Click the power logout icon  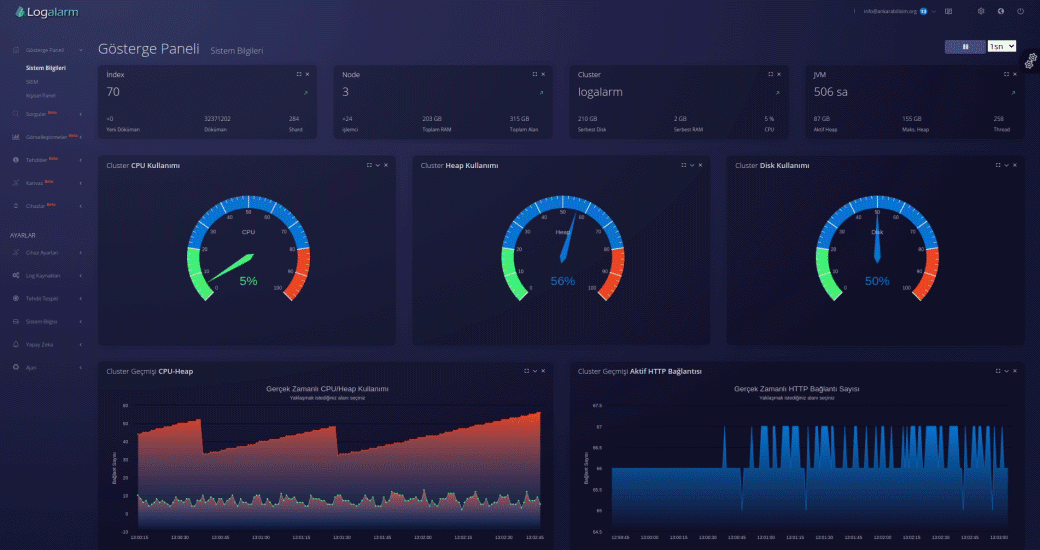coord(1020,11)
